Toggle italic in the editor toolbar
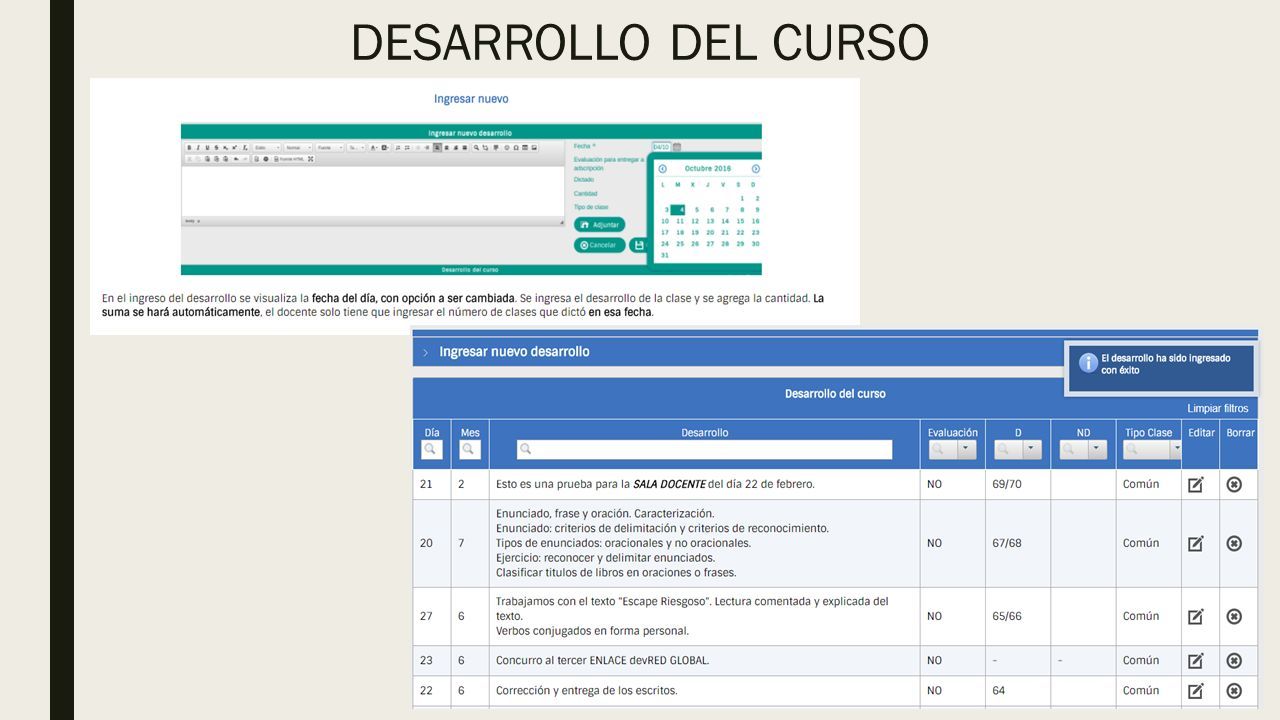The height and width of the screenshot is (720, 1280). (x=198, y=148)
